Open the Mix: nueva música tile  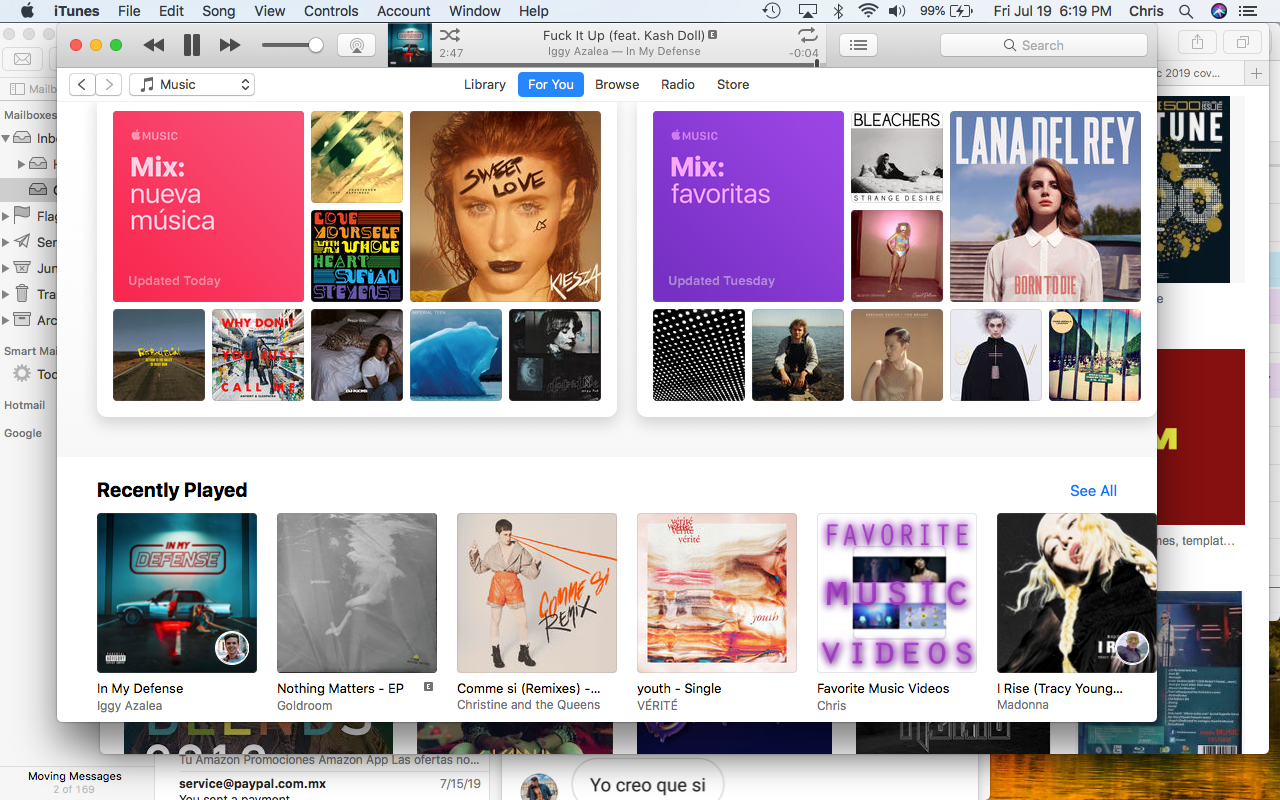208,206
